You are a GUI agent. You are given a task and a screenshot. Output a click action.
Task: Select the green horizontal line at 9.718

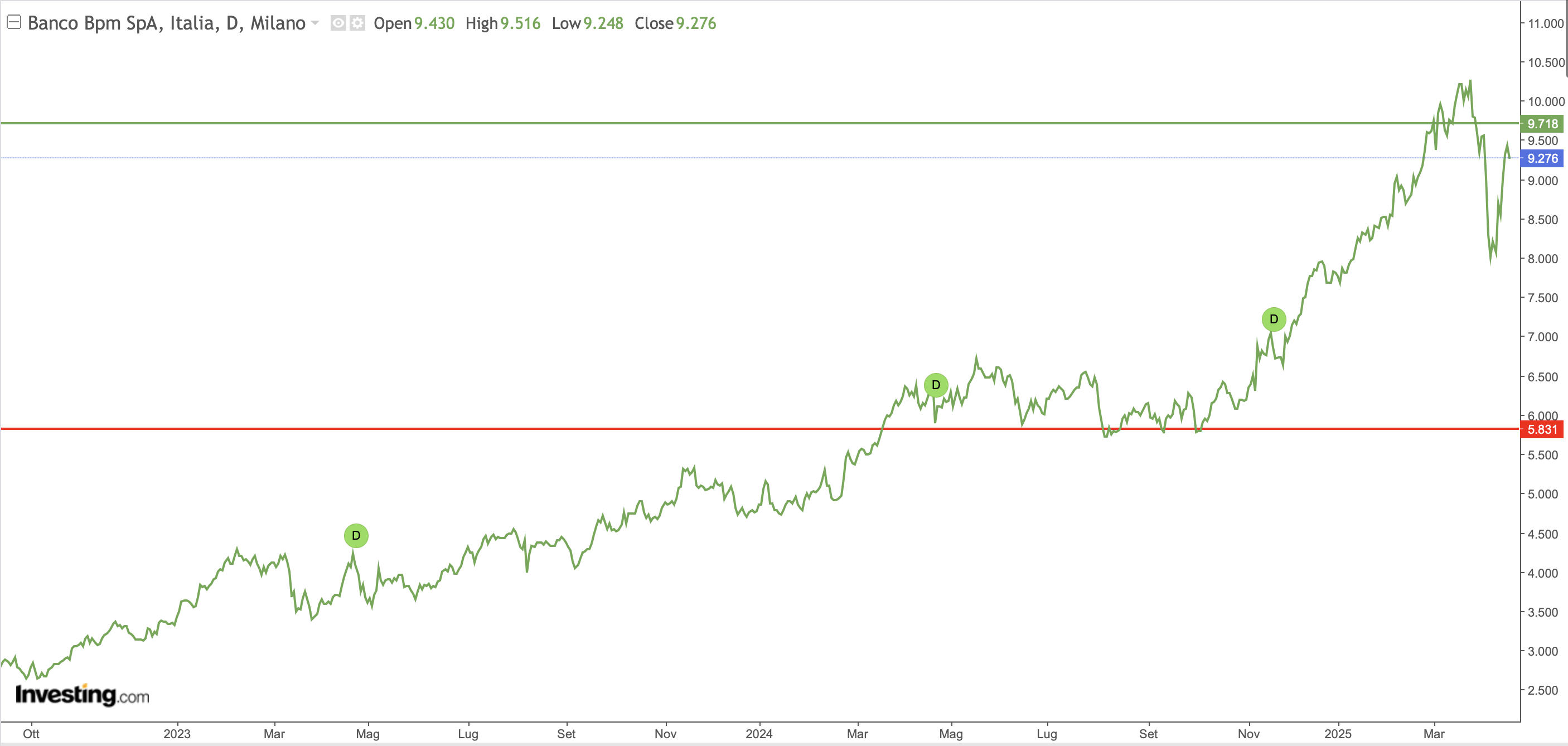[x=759, y=123]
